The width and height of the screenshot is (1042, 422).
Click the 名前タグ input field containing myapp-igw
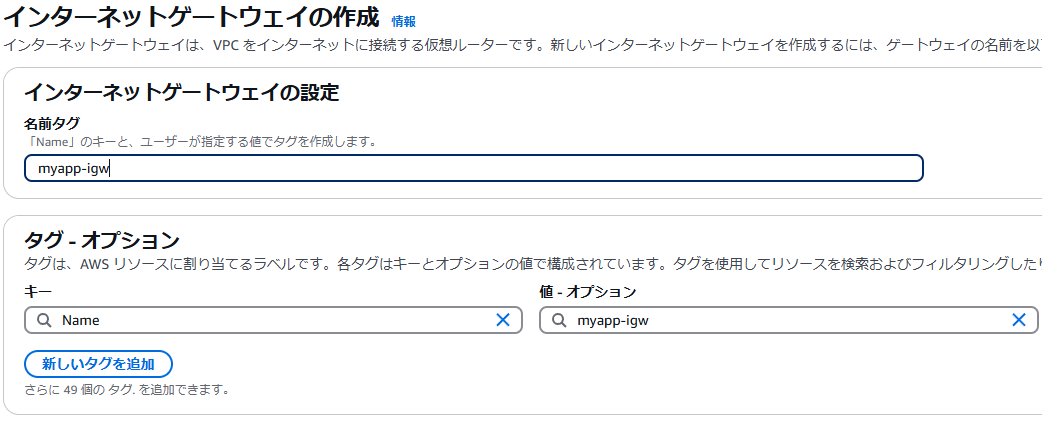(474, 168)
